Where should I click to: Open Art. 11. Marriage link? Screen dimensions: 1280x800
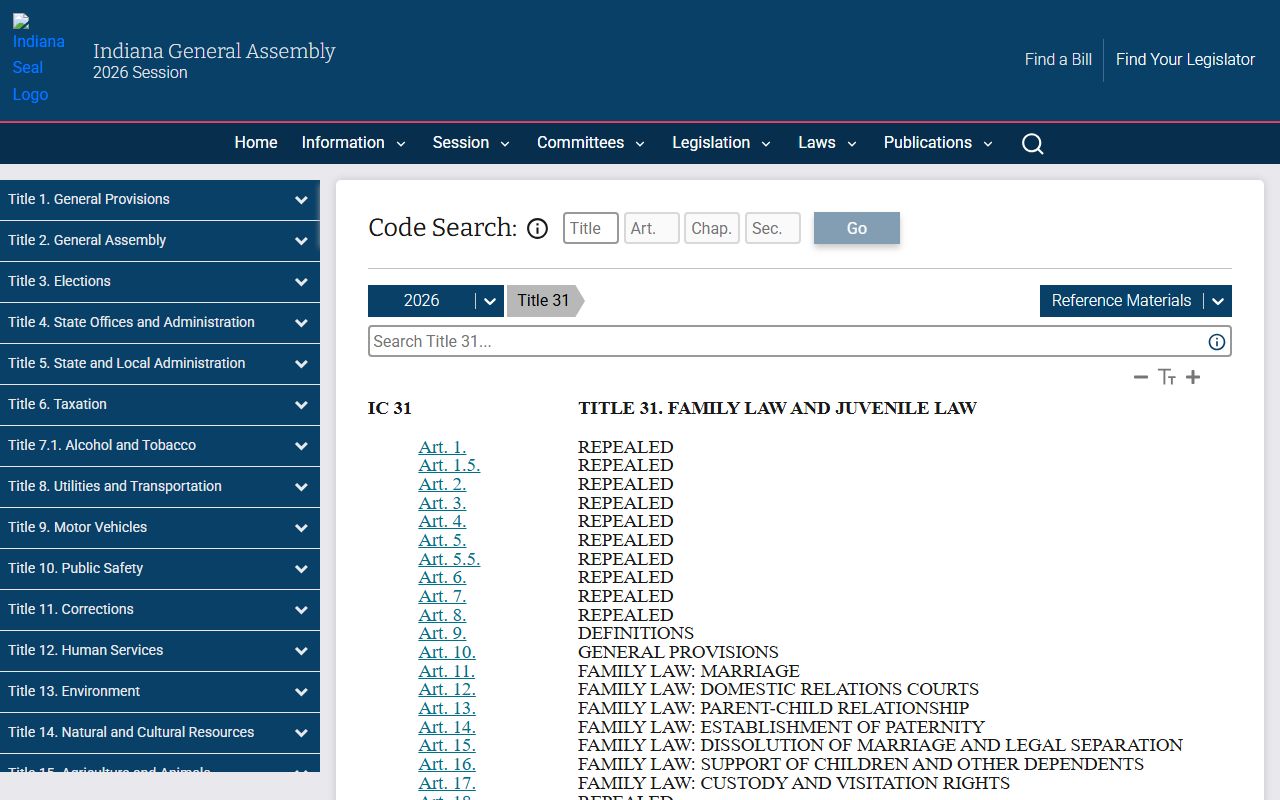coord(447,671)
